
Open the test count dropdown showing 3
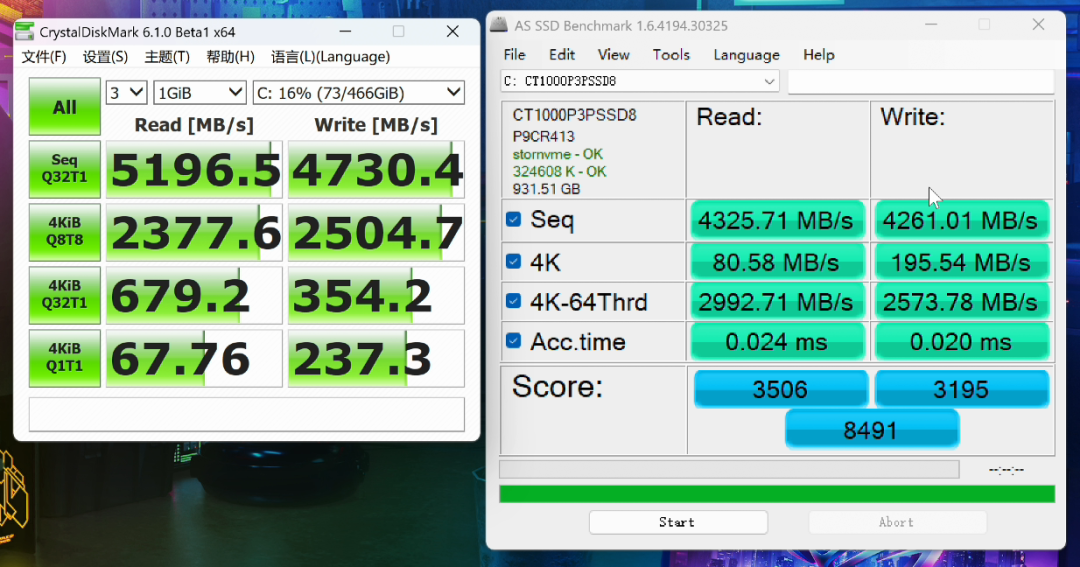point(126,92)
